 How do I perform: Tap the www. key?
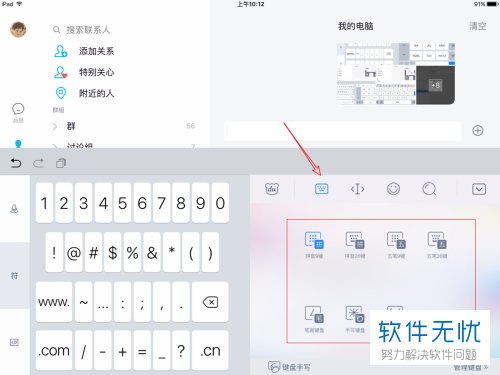pyautogui.click(x=54, y=302)
